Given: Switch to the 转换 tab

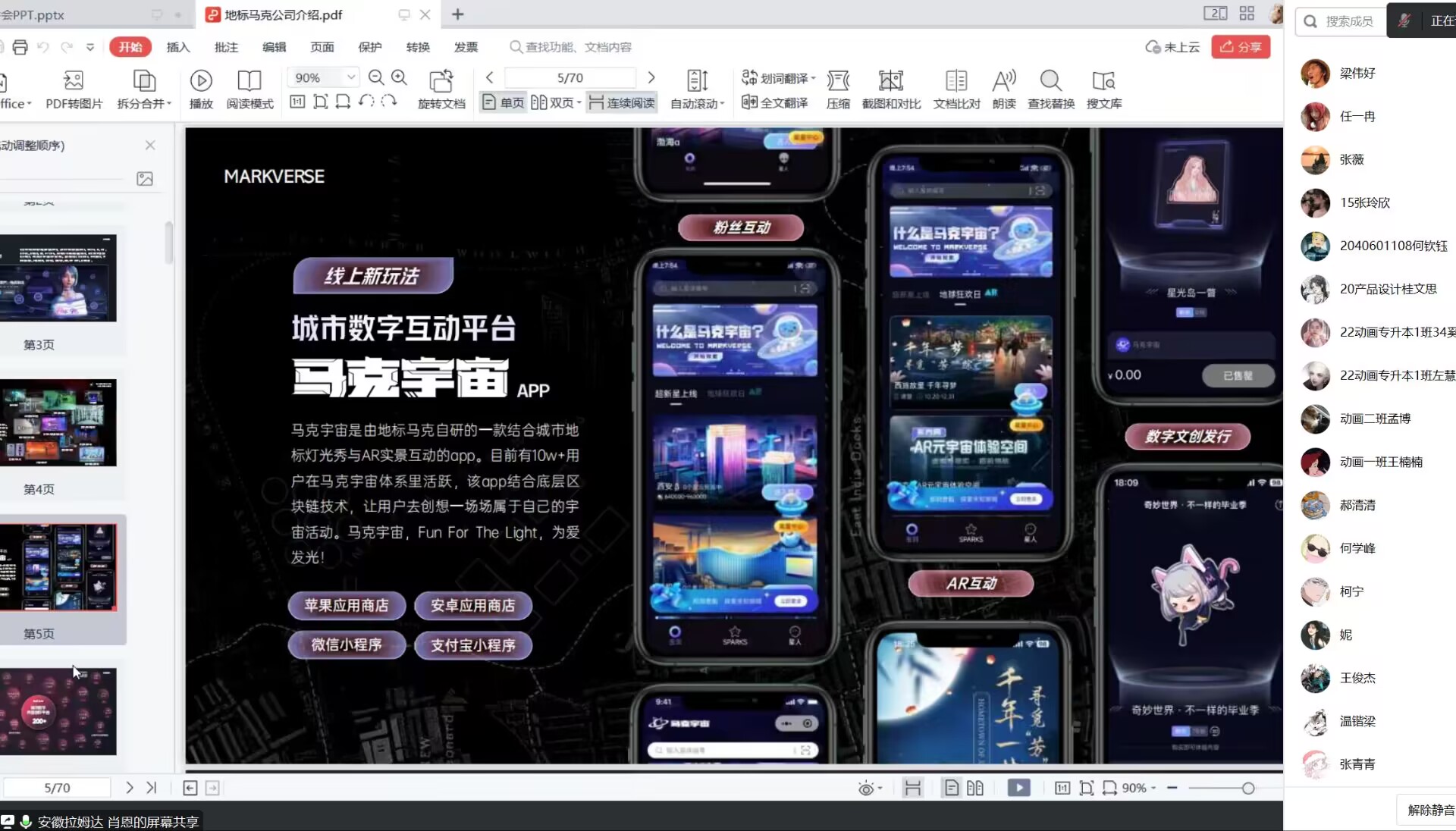Looking at the screenshot, I should tap(418, 47).
